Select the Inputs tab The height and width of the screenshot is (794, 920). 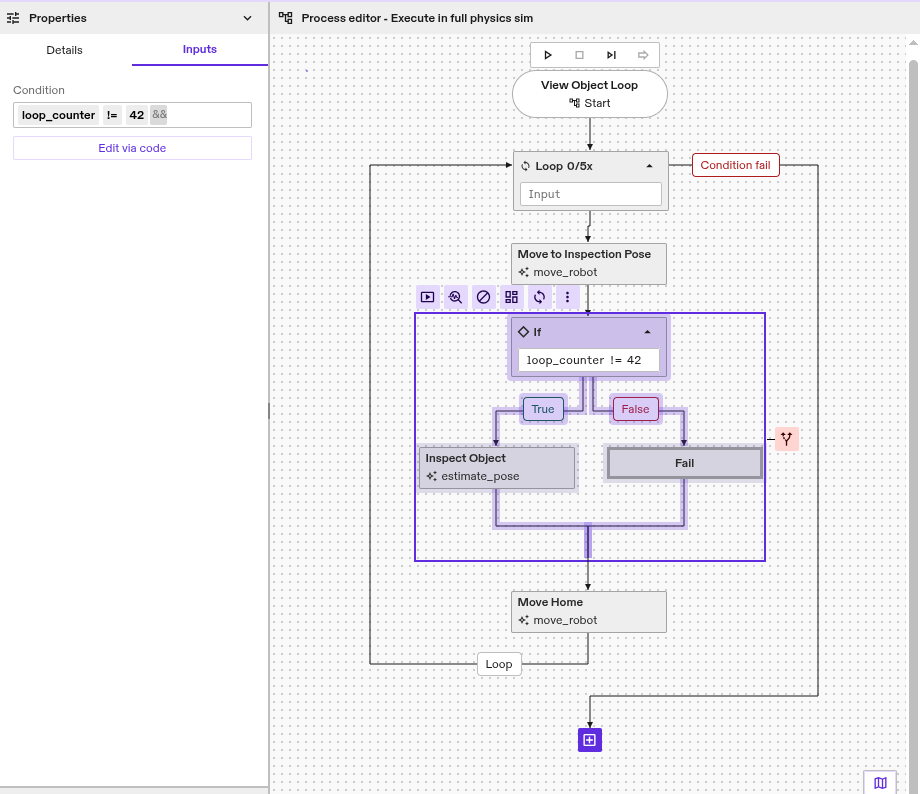[200, 50]
